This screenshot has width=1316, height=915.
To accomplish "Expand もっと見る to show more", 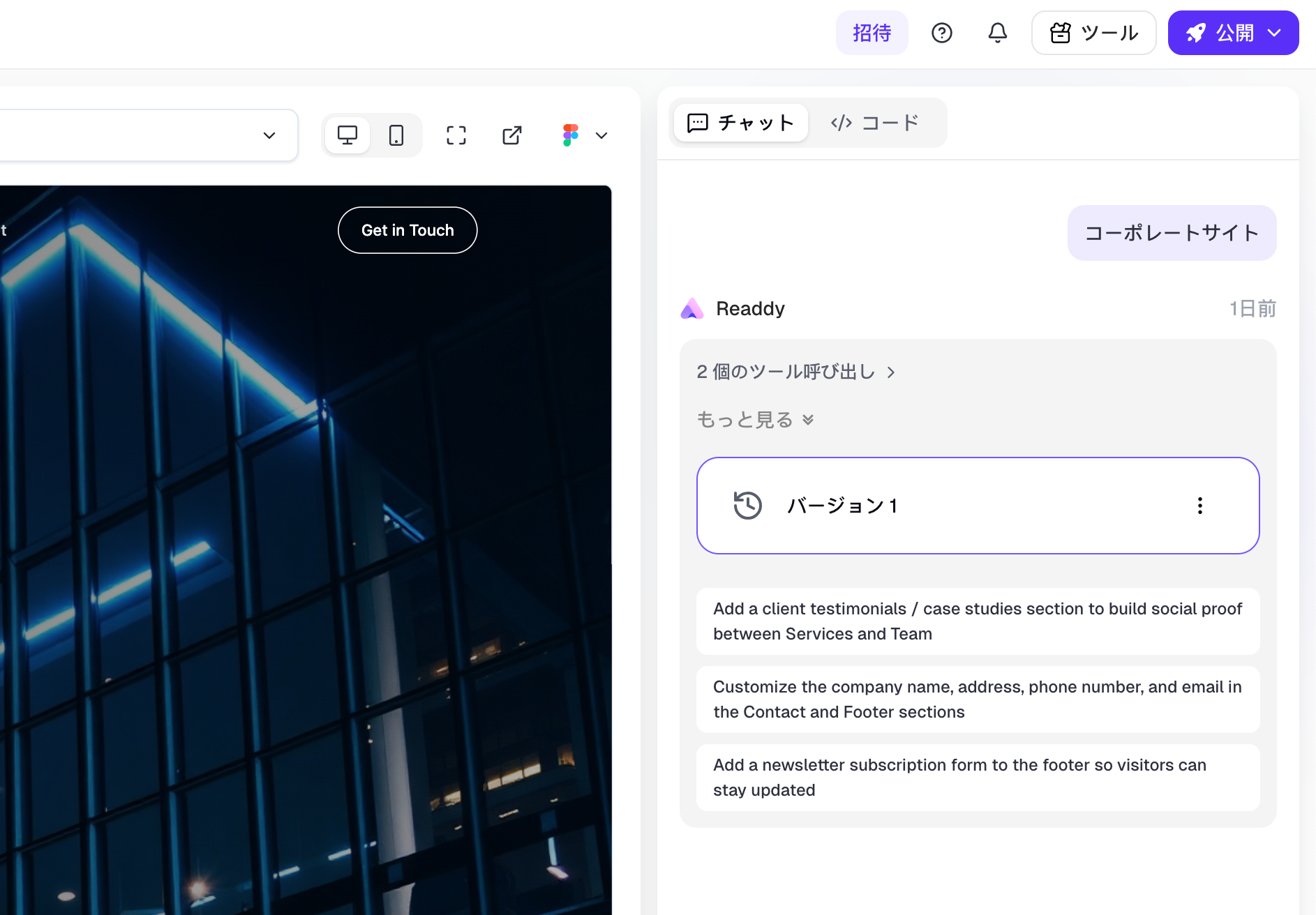I will pos(755,420).
